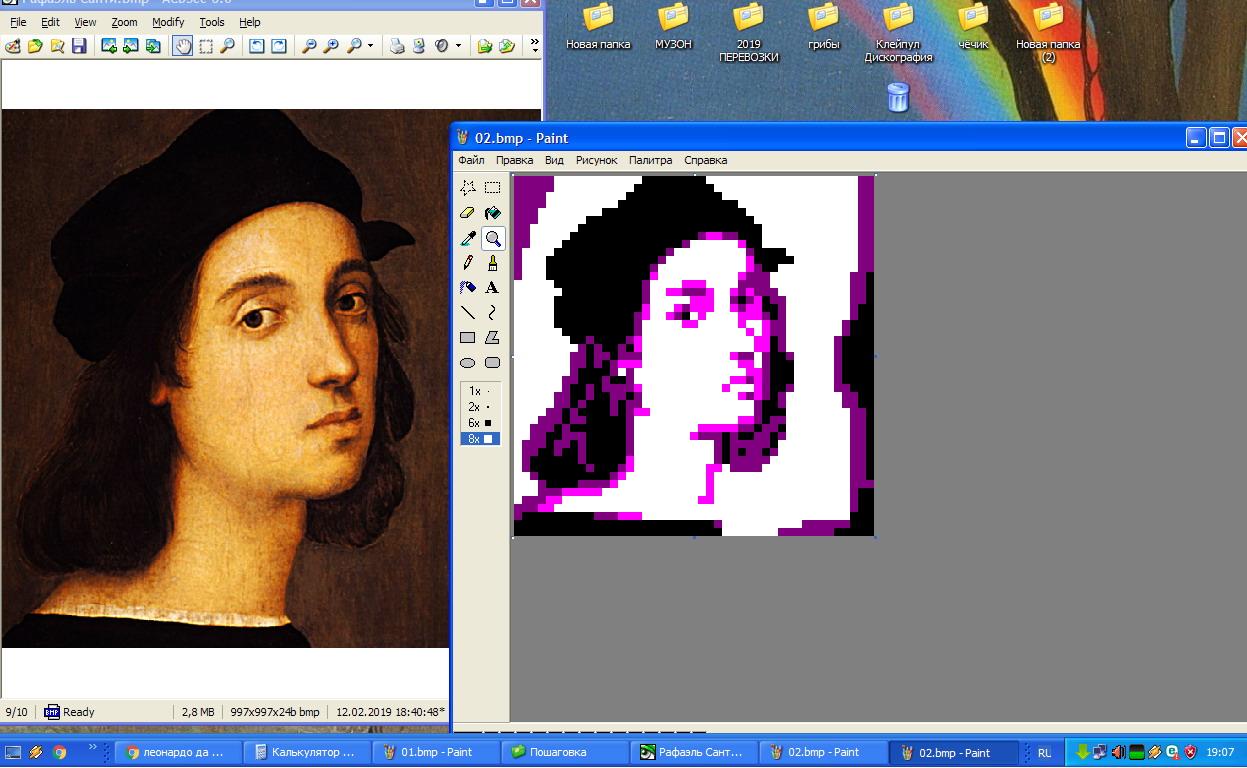
Task: Open the Modify menu in ACDSee
Action: click(168, 22)
